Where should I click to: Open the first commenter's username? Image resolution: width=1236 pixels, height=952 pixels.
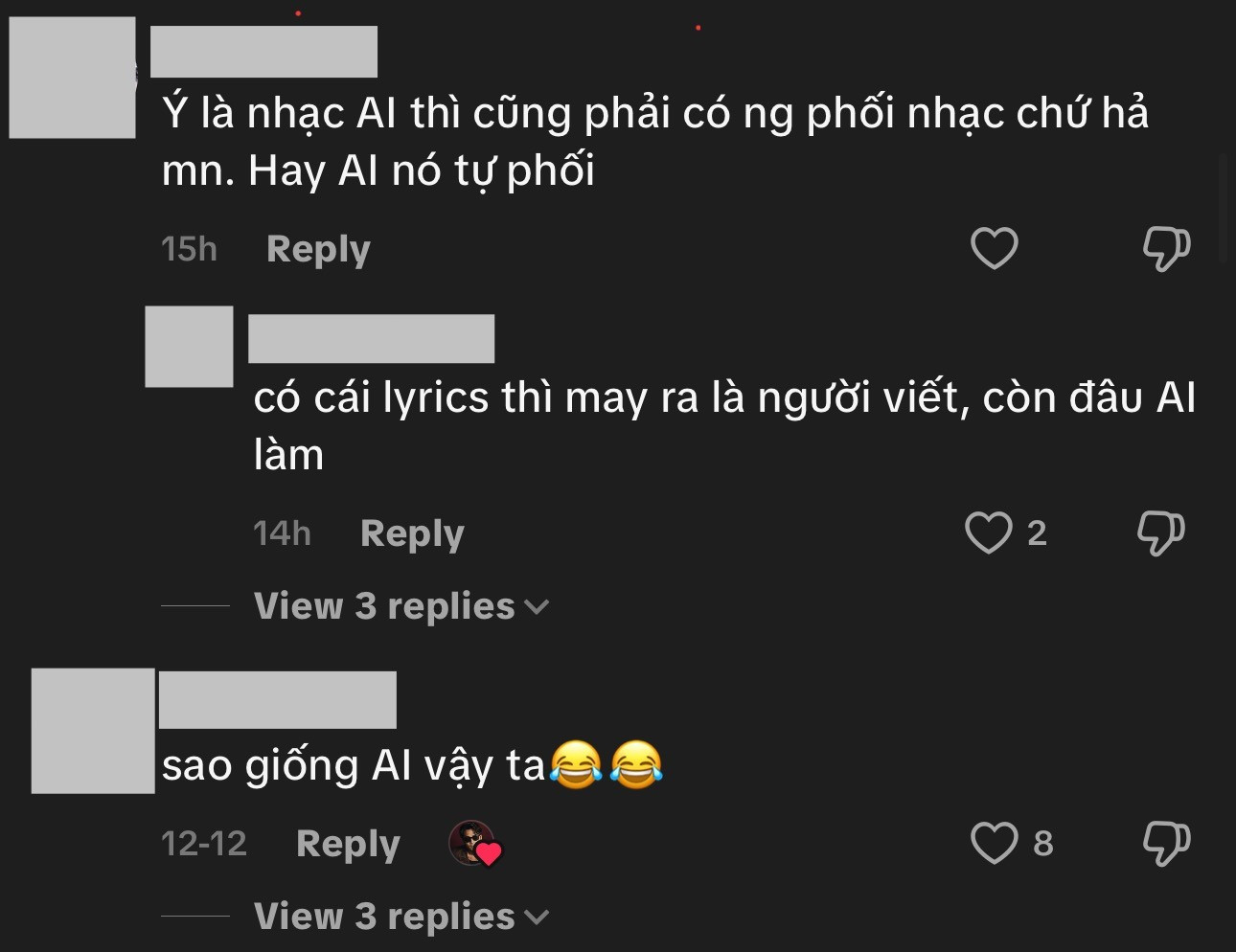tap(263, 52)
